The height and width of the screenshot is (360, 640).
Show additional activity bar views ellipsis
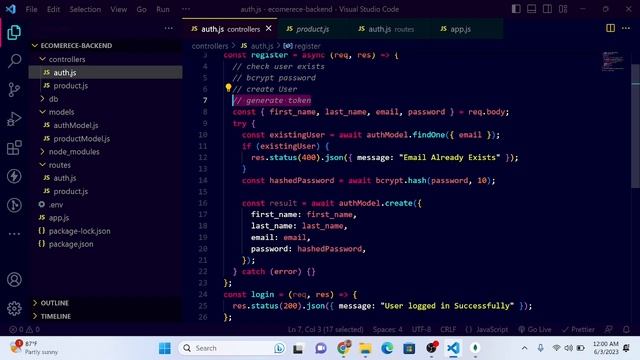pos(14,234)
